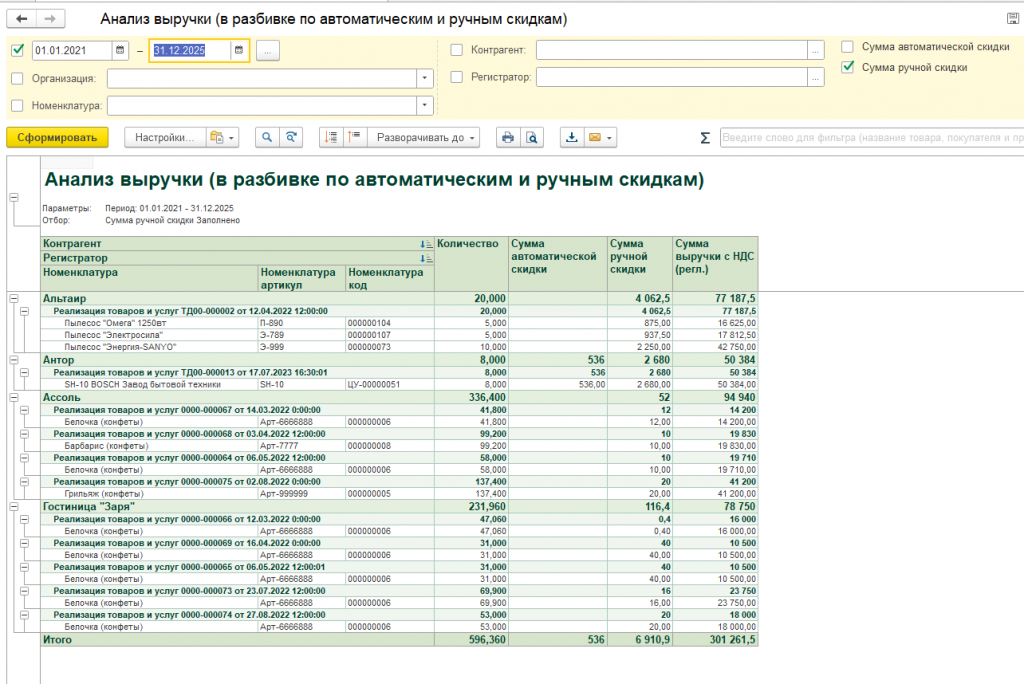Viewport: 1024px width, 684px height.
Task: Open print preview icon
Action: [x=532, y=138]
